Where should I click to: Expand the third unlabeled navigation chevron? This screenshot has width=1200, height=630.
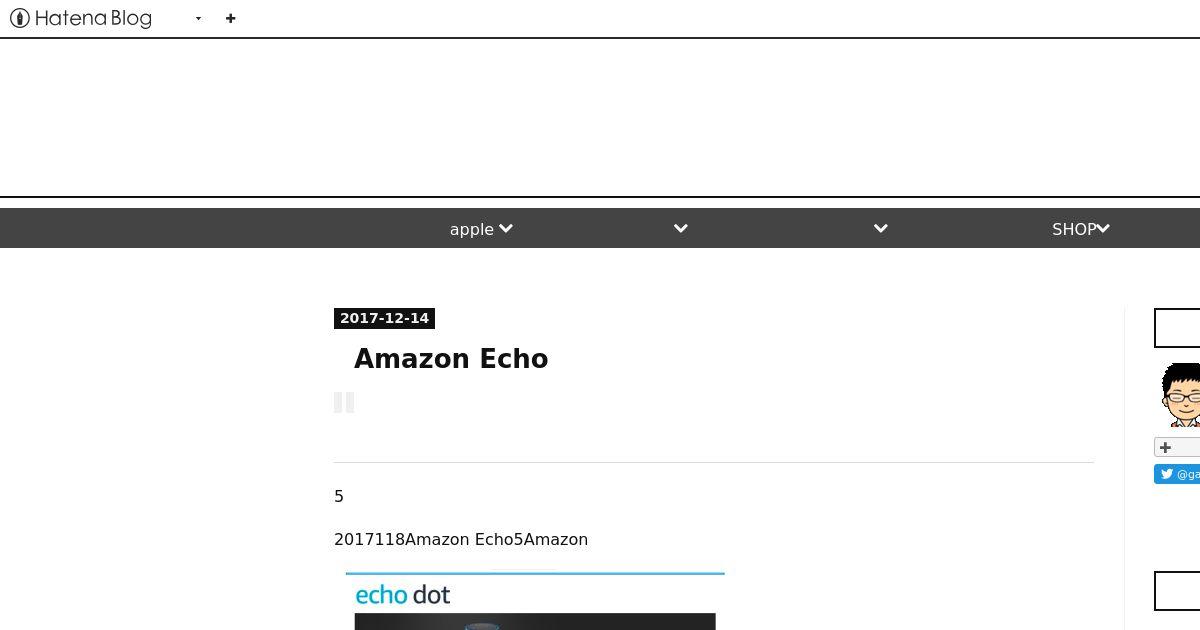pos(881,229)
